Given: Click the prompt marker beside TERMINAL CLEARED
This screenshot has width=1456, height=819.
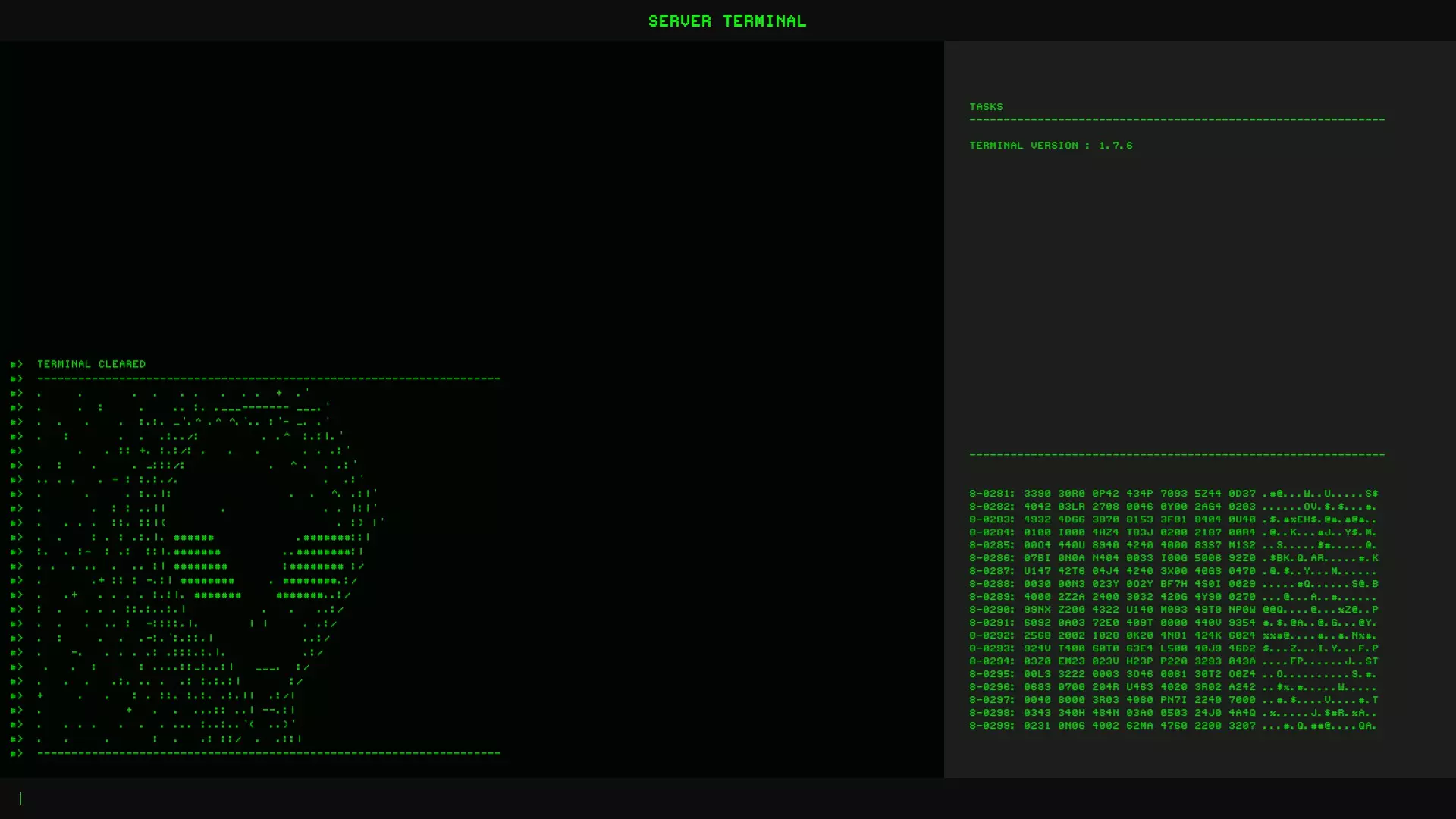Looking at the screenshot, I should click(16, 364).
